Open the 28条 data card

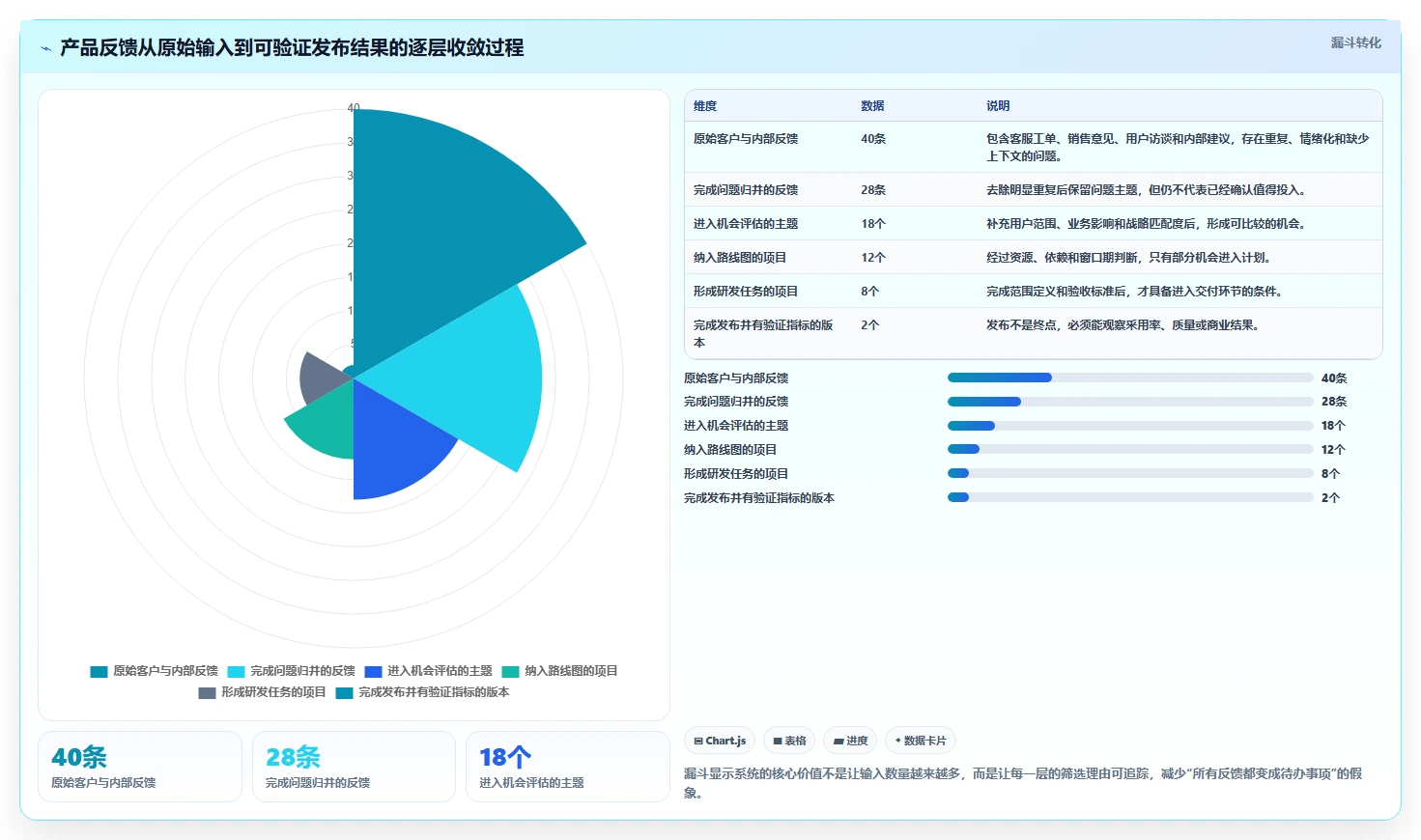(x=354, y=767)
